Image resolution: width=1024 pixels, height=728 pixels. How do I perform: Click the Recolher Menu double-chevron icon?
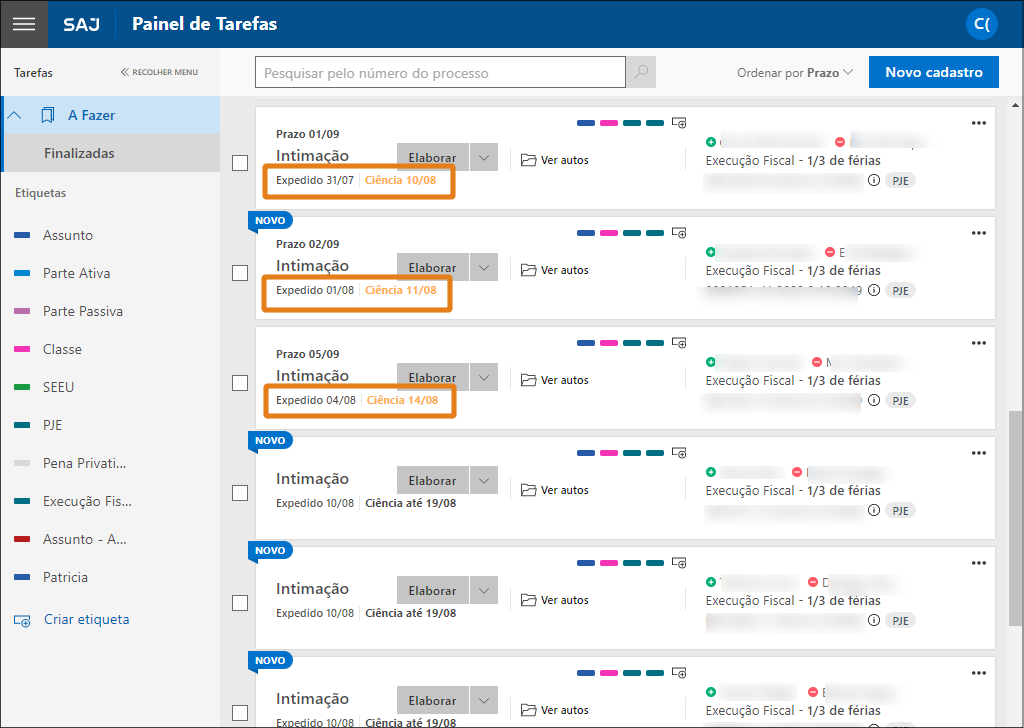[x=125, y=72]
